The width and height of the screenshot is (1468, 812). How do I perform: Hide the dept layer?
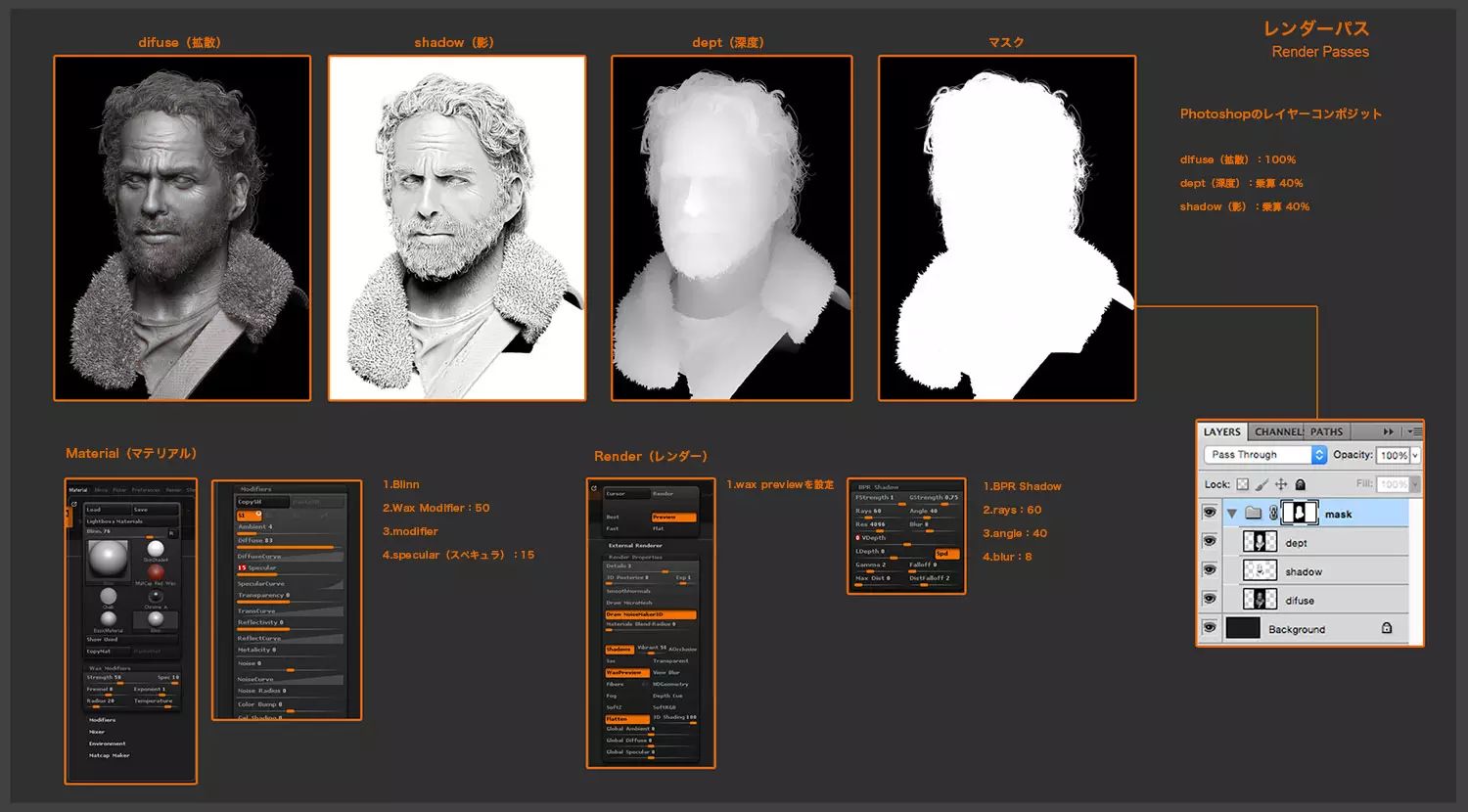(1210, 541)
